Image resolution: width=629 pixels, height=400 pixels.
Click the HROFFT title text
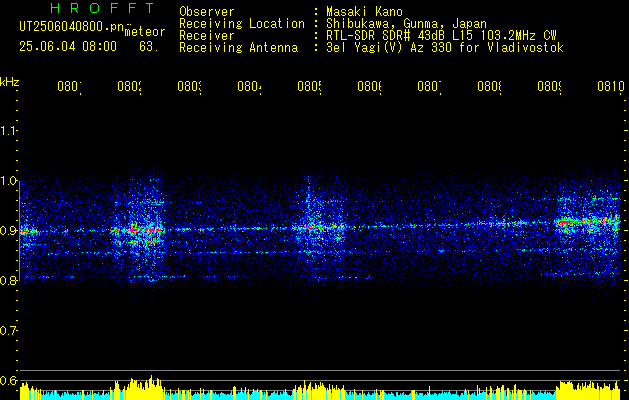click(103, 8)
